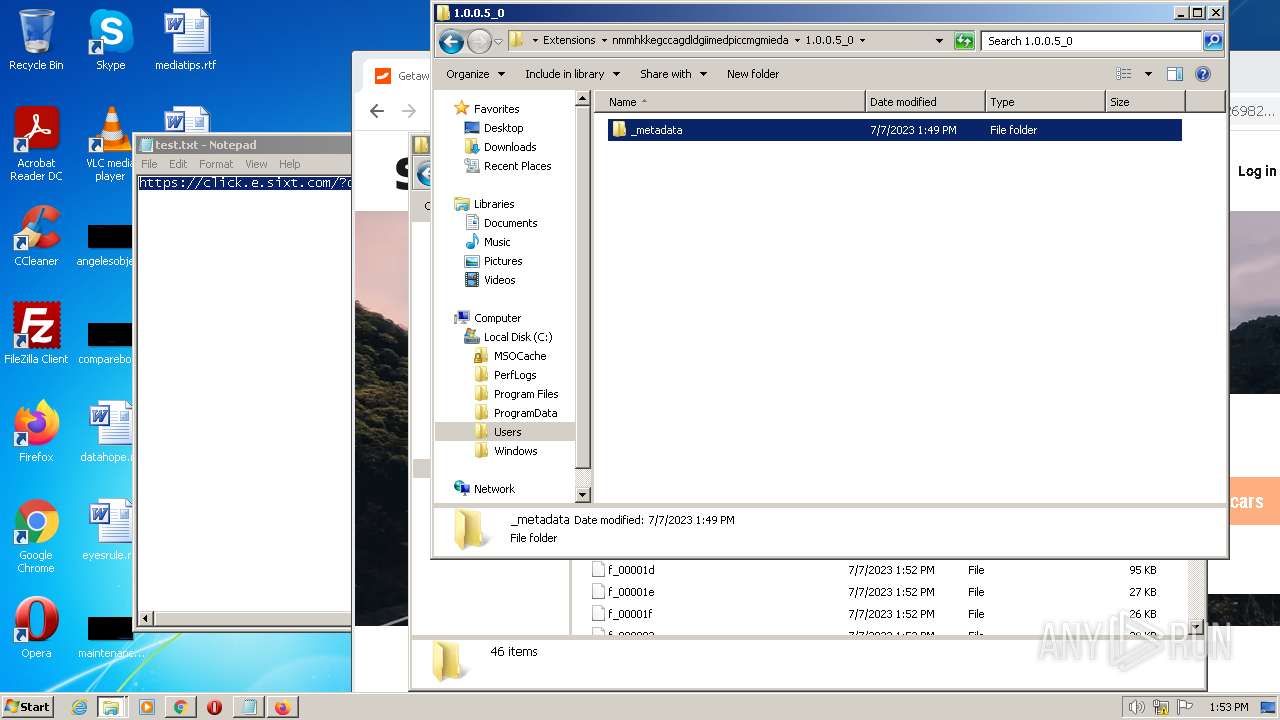Expand 1.0.0.5_0 breadcrumb arrow
This screenshot has height=720, width=1280.
tap(862, 41)
